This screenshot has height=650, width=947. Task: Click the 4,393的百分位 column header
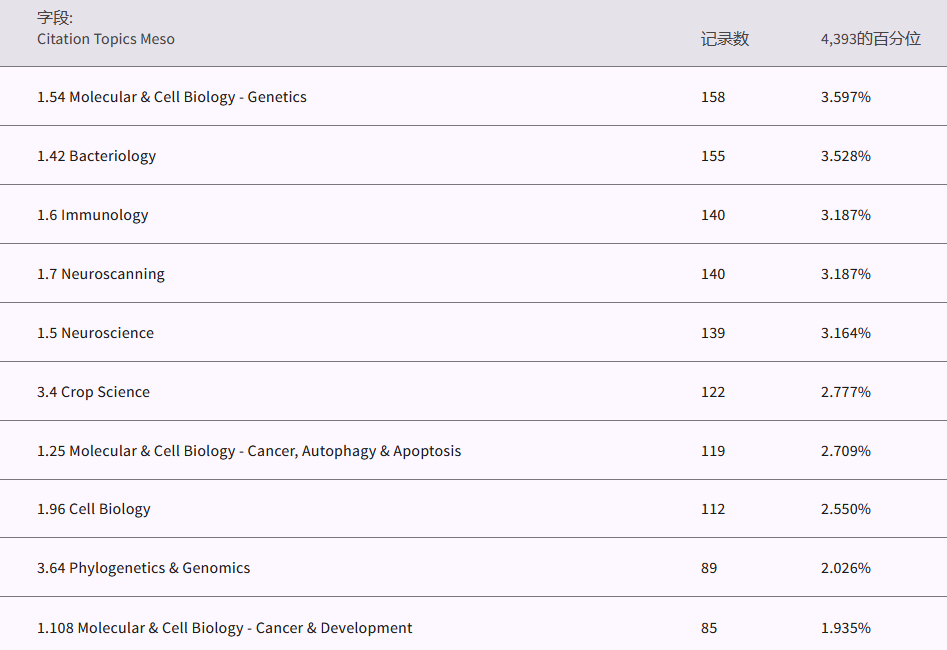(x=870, y=39)
